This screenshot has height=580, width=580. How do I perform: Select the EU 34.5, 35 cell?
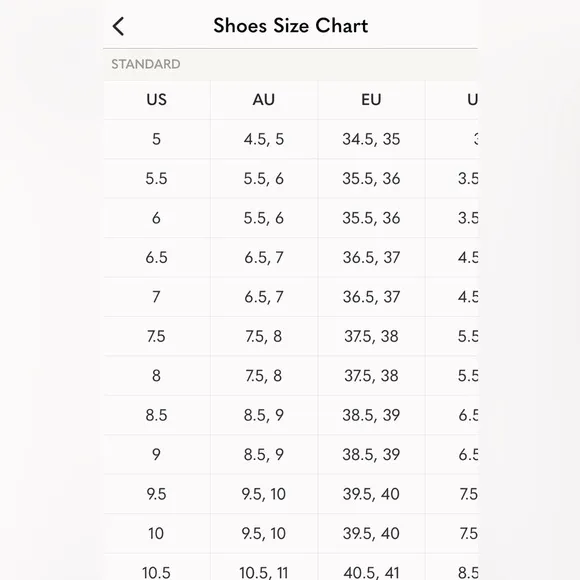pyautogui.click(x=371, y=139)
